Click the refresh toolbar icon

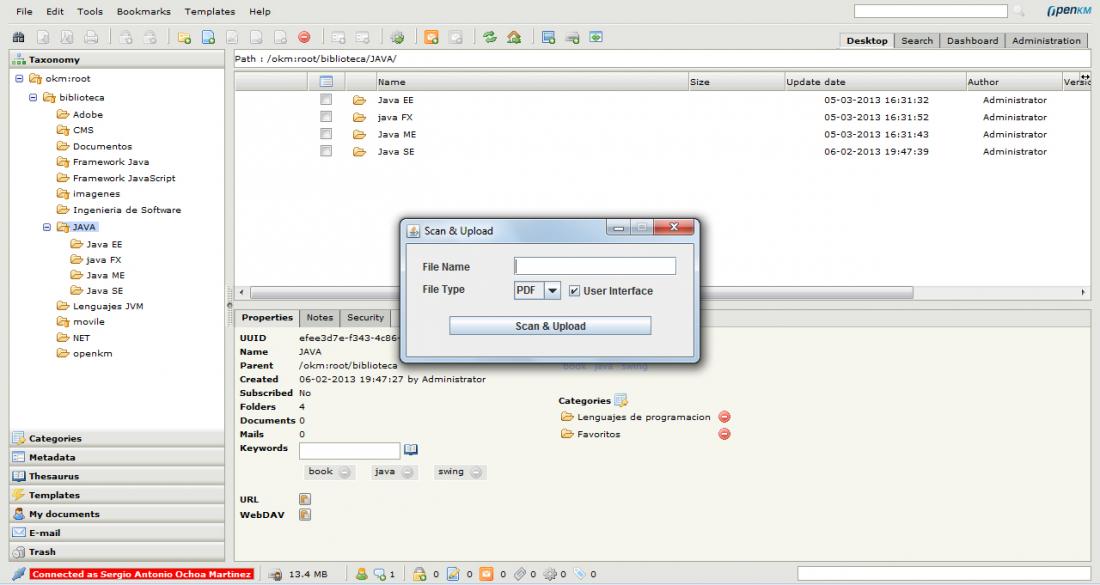[490, 38]
